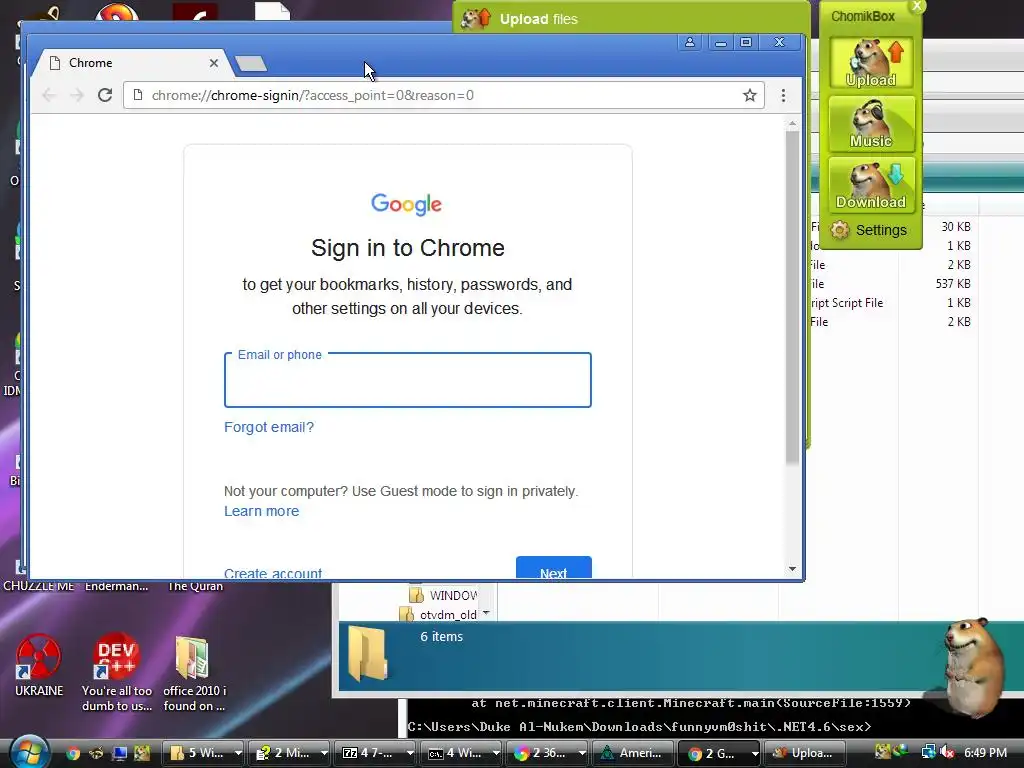Click large folder icon in details pane
The width and height of the screenshot is (1024, 768).
367,653
